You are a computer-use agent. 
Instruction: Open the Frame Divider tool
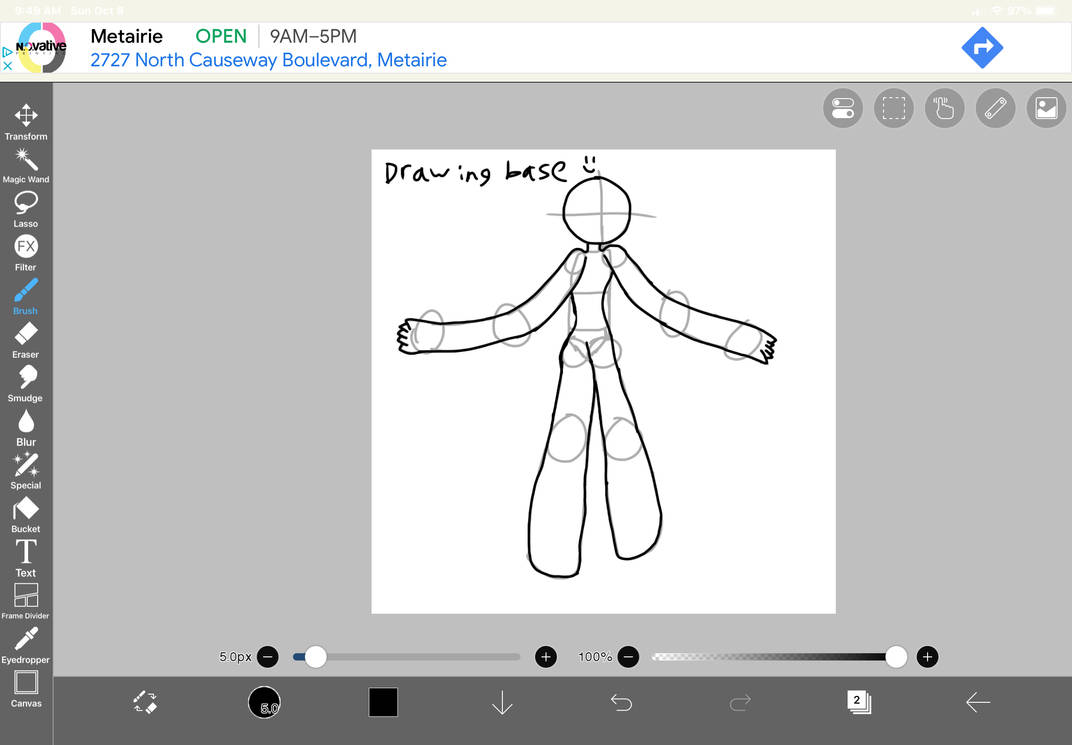(x=25, y=600)
